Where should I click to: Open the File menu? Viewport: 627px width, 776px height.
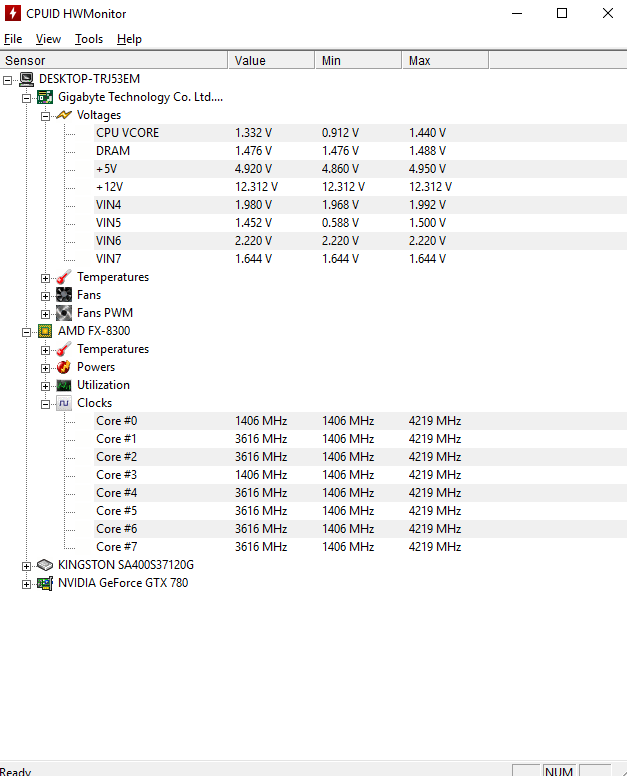[13, 39]
